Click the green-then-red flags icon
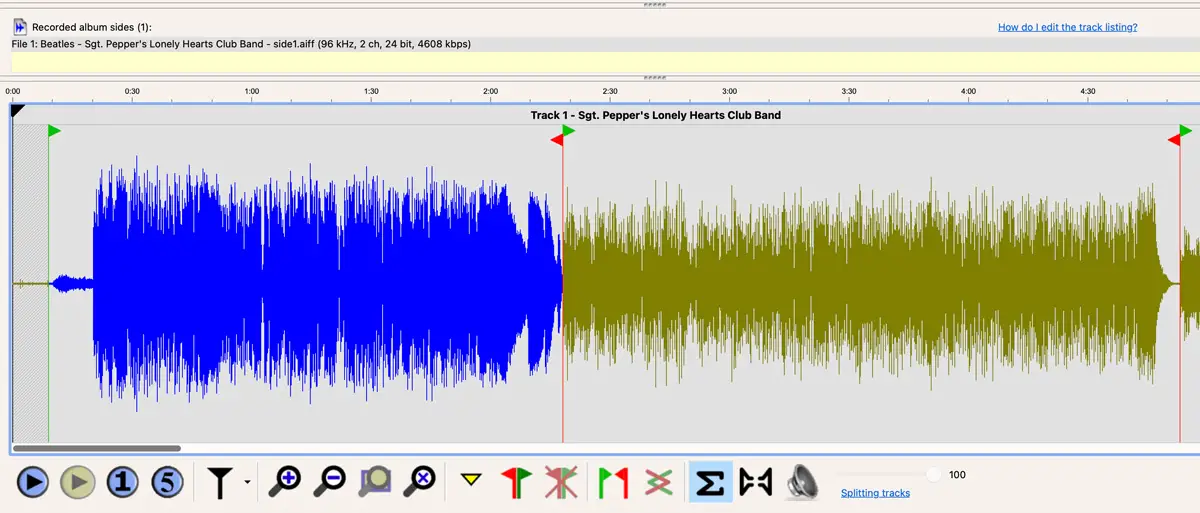The image size is (1200, 513). click(612, 482)
